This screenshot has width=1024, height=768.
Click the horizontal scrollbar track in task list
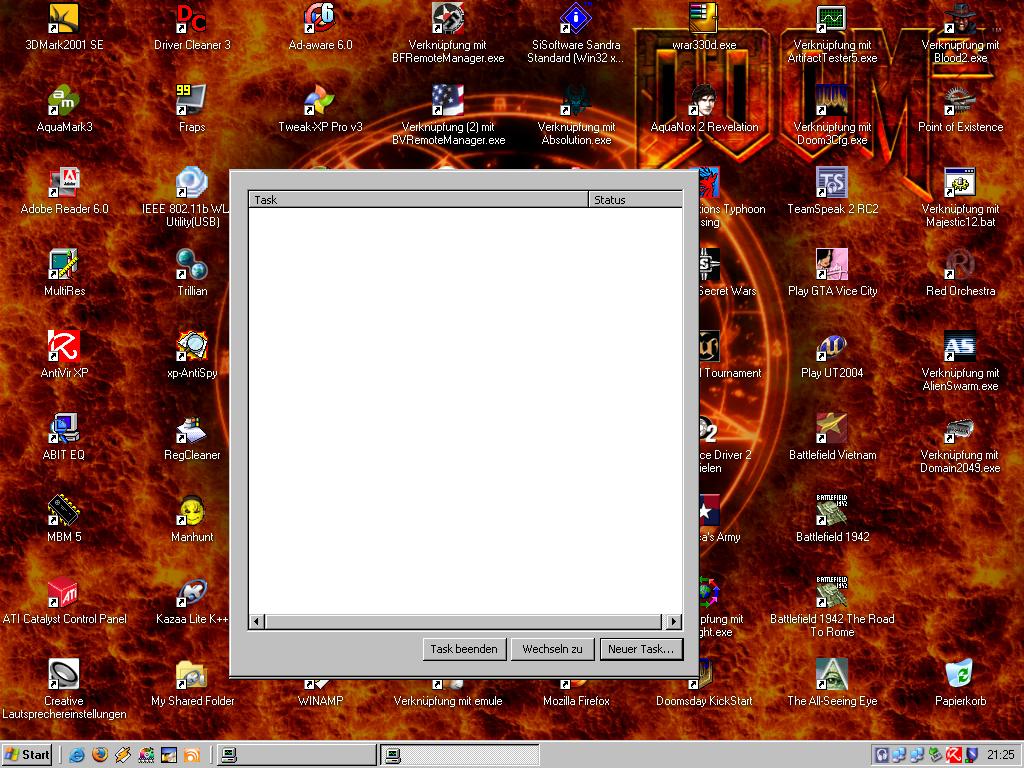465,622
